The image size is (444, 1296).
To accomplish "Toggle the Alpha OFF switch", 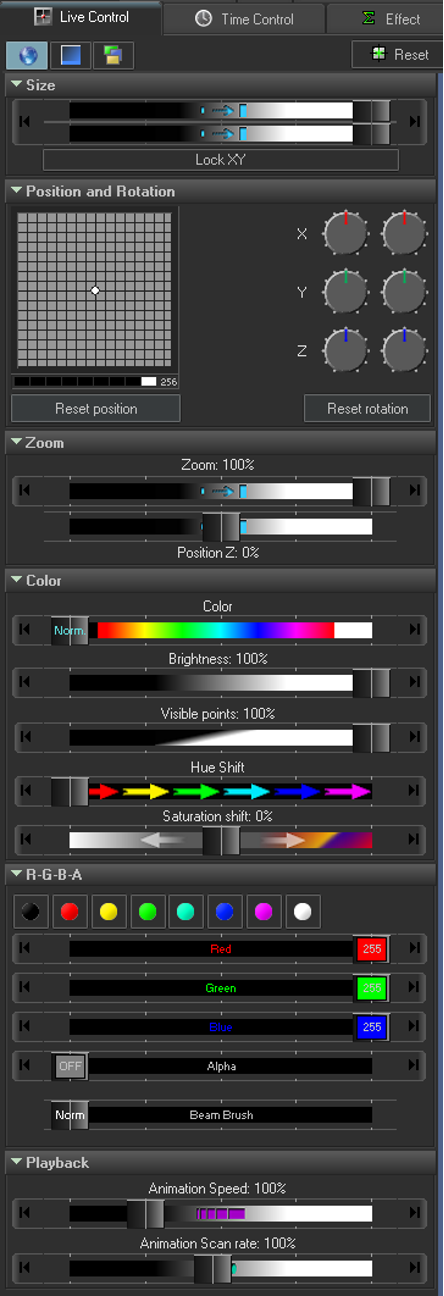I will click(x=70, y=1066).
